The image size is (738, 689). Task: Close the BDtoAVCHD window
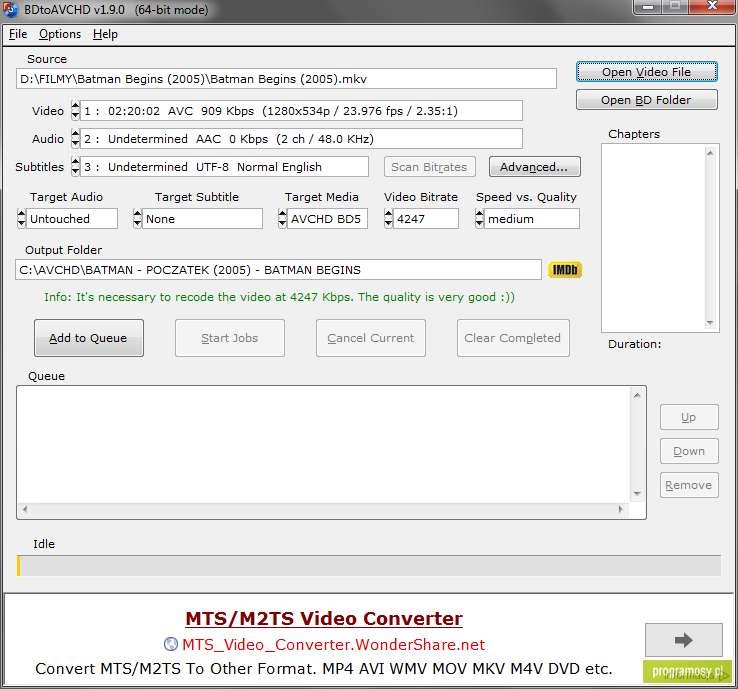tap(712, 6)
